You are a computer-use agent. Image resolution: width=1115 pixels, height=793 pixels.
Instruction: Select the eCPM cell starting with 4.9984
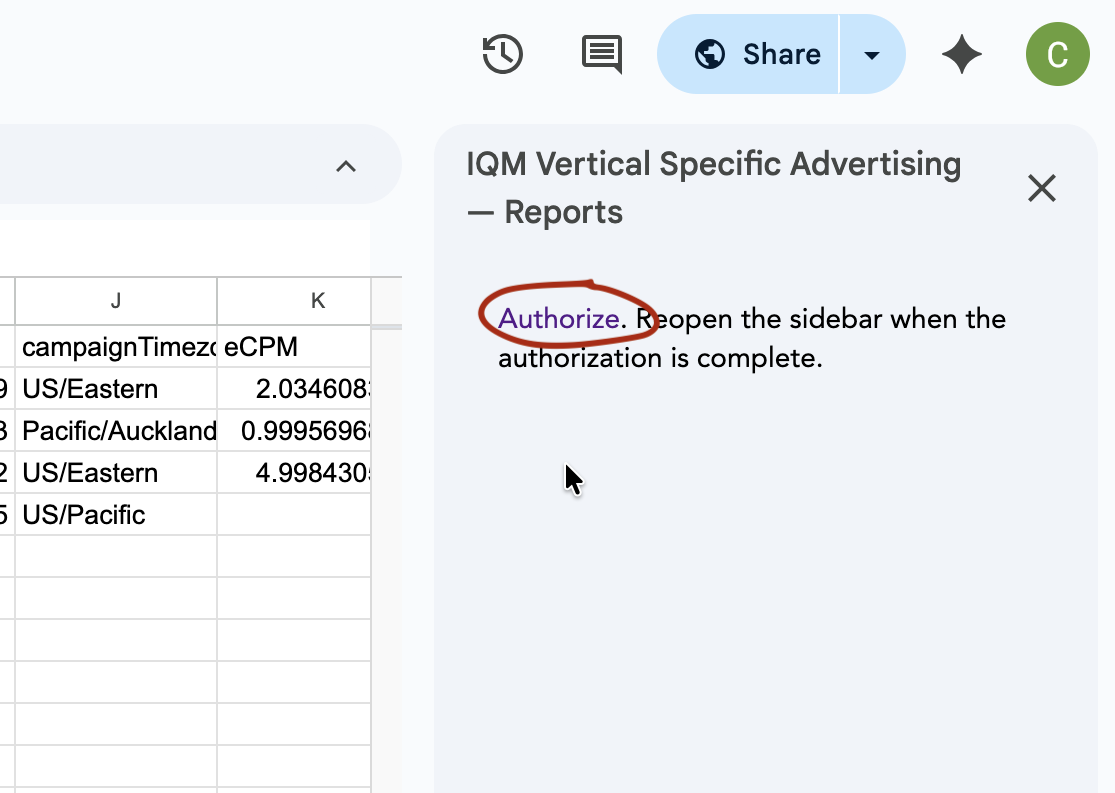(295, 473)
